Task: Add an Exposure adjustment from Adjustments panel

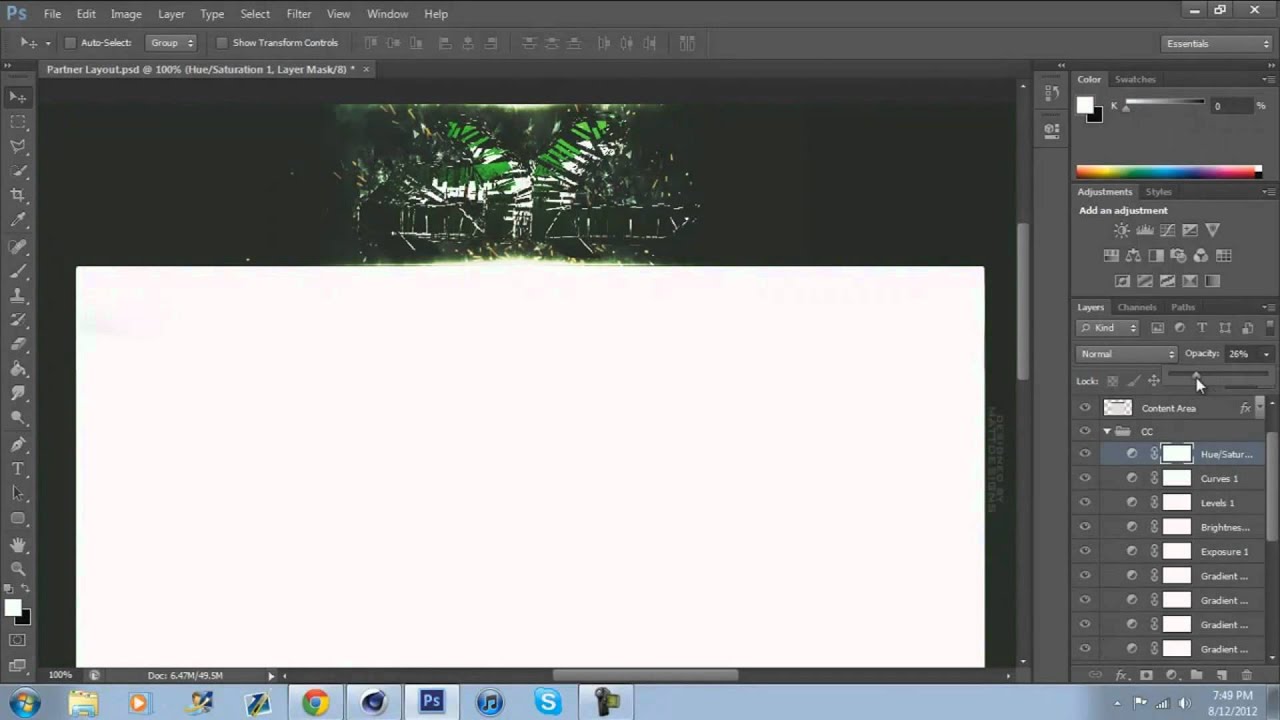Action: pyautogui.click(x=1190, y=230)
